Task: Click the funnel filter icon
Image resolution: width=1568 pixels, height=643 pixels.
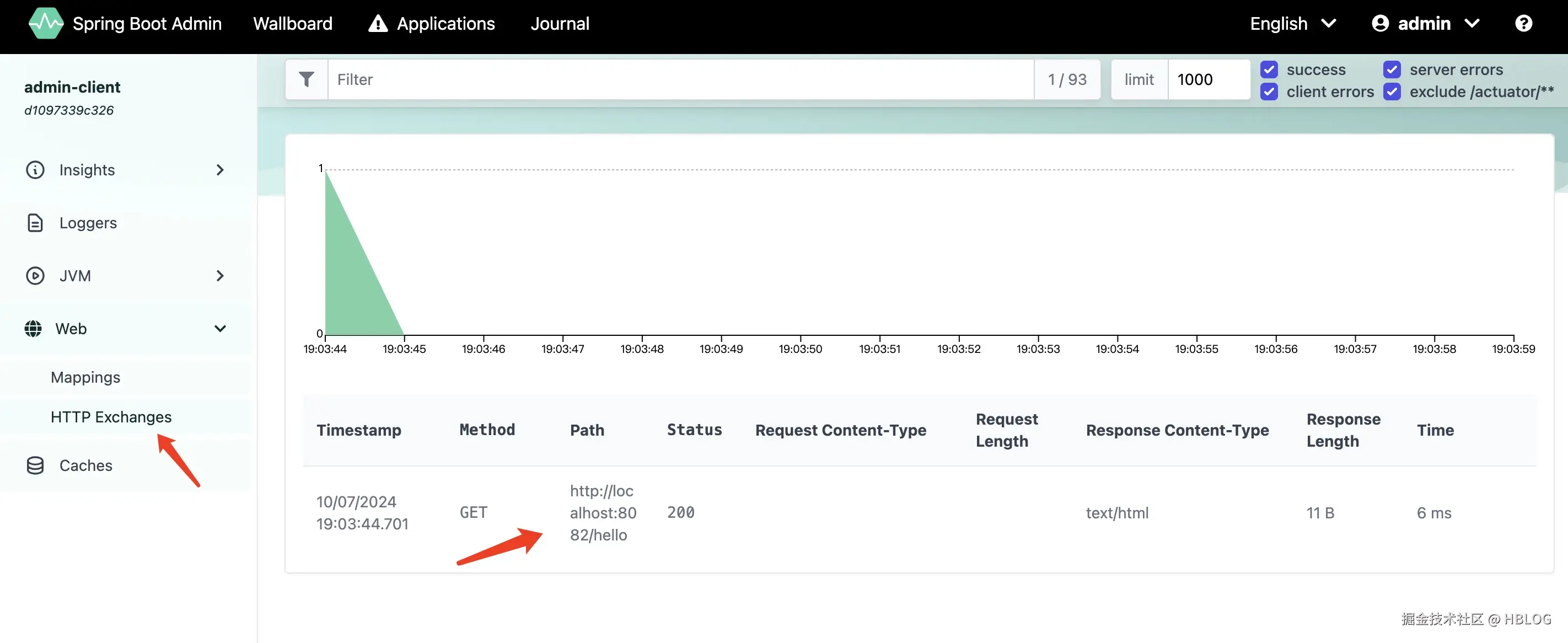Action: (307, 79)
